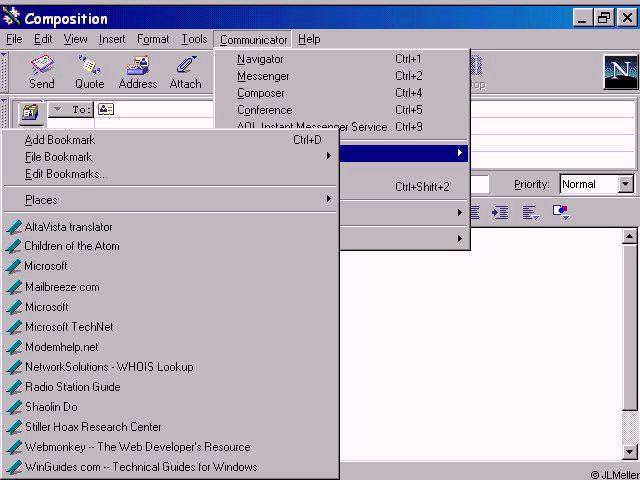Open the Insert menu
640x480 pixels.
pos(112,39)
